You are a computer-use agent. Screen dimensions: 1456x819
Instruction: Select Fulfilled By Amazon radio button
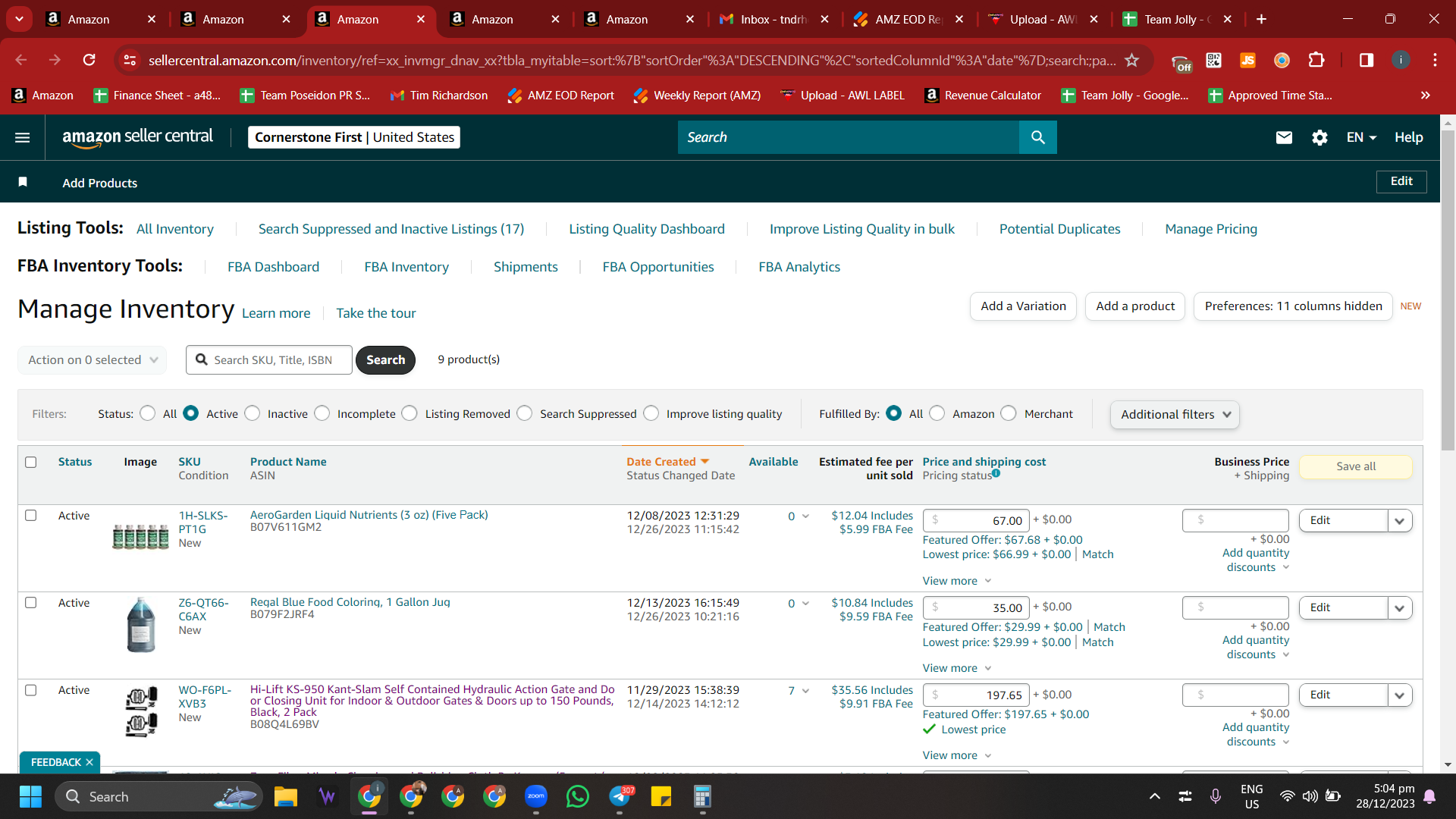pos(937,413)
